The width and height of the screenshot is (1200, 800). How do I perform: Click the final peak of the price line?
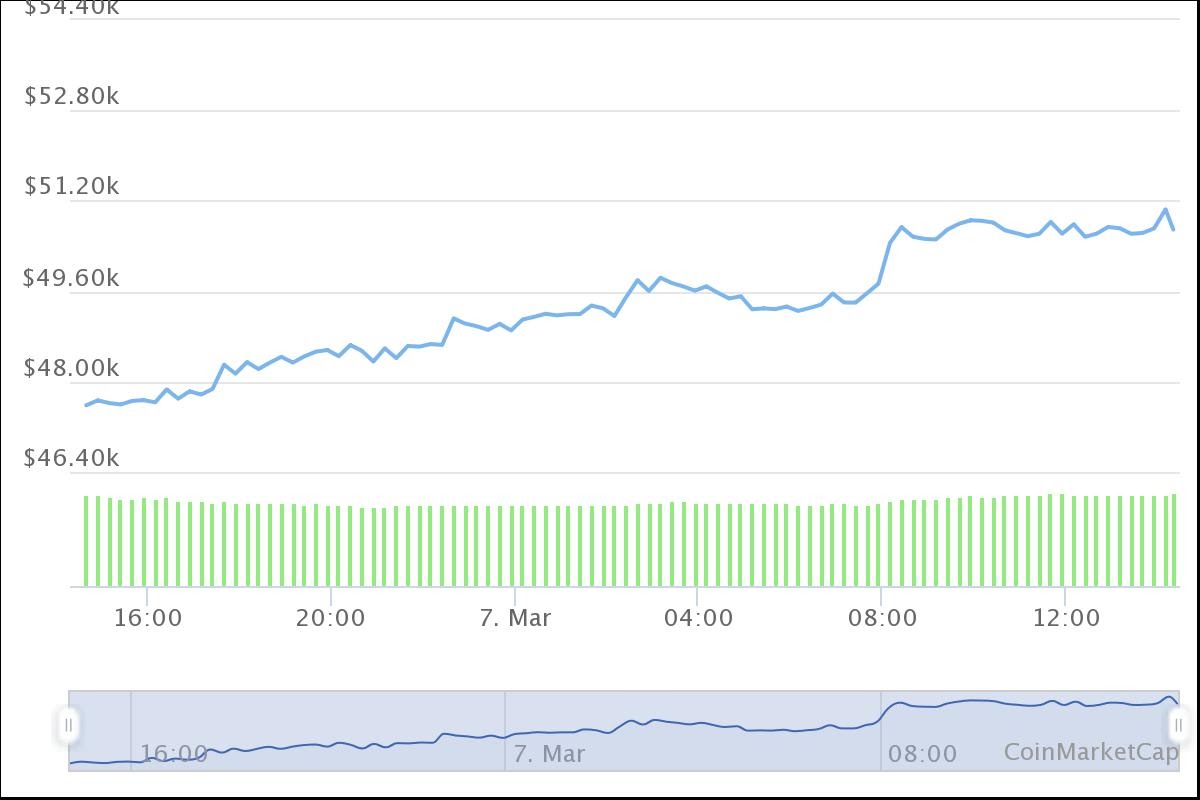tap(1165, 210)
